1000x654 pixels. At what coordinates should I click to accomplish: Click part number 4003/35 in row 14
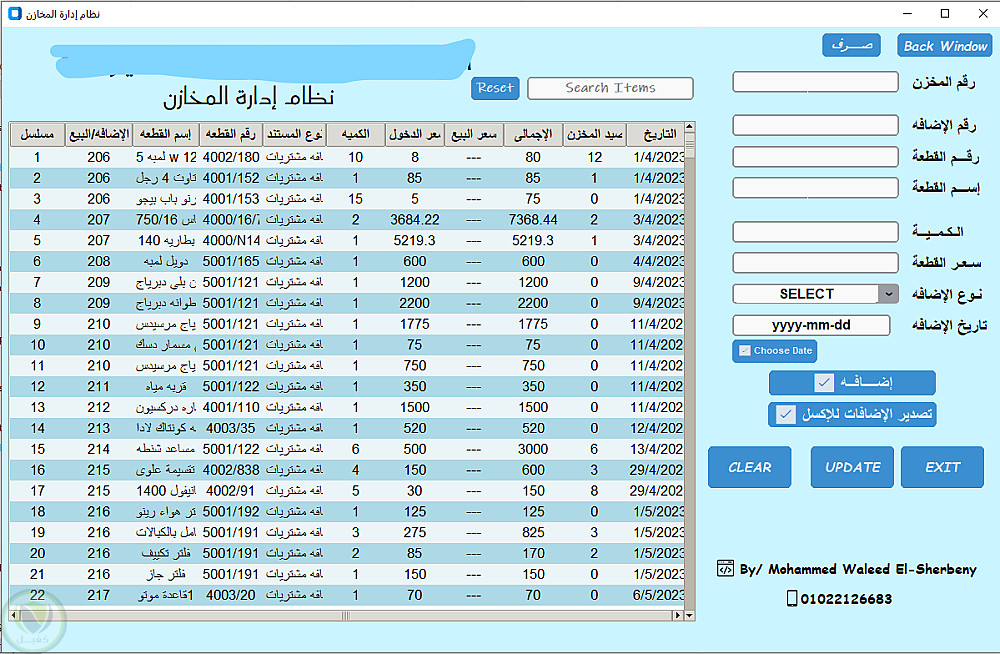tap(230, 428)
